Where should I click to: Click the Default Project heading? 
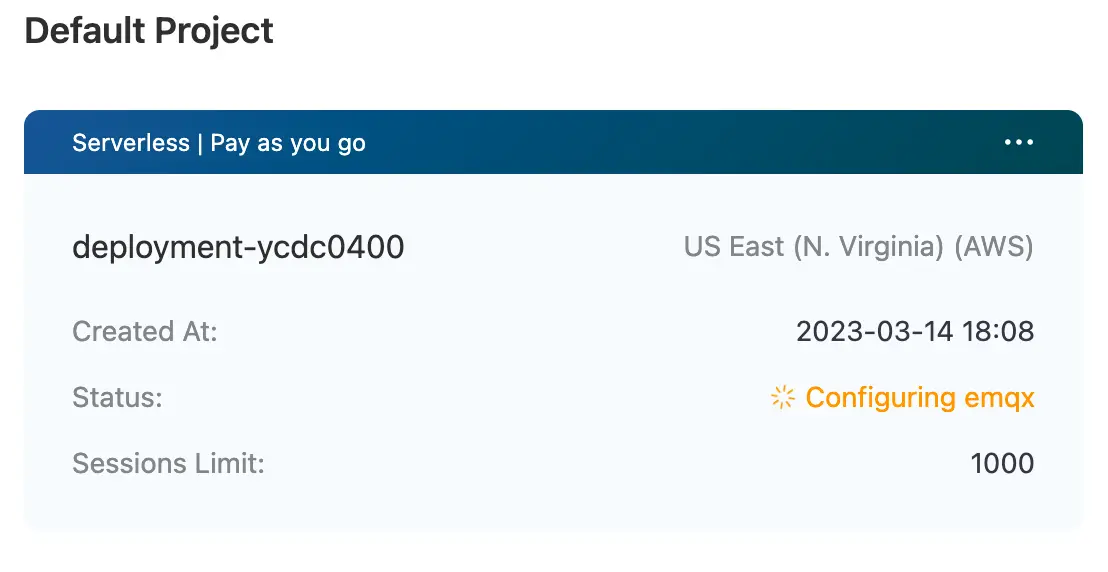(149, 31)
